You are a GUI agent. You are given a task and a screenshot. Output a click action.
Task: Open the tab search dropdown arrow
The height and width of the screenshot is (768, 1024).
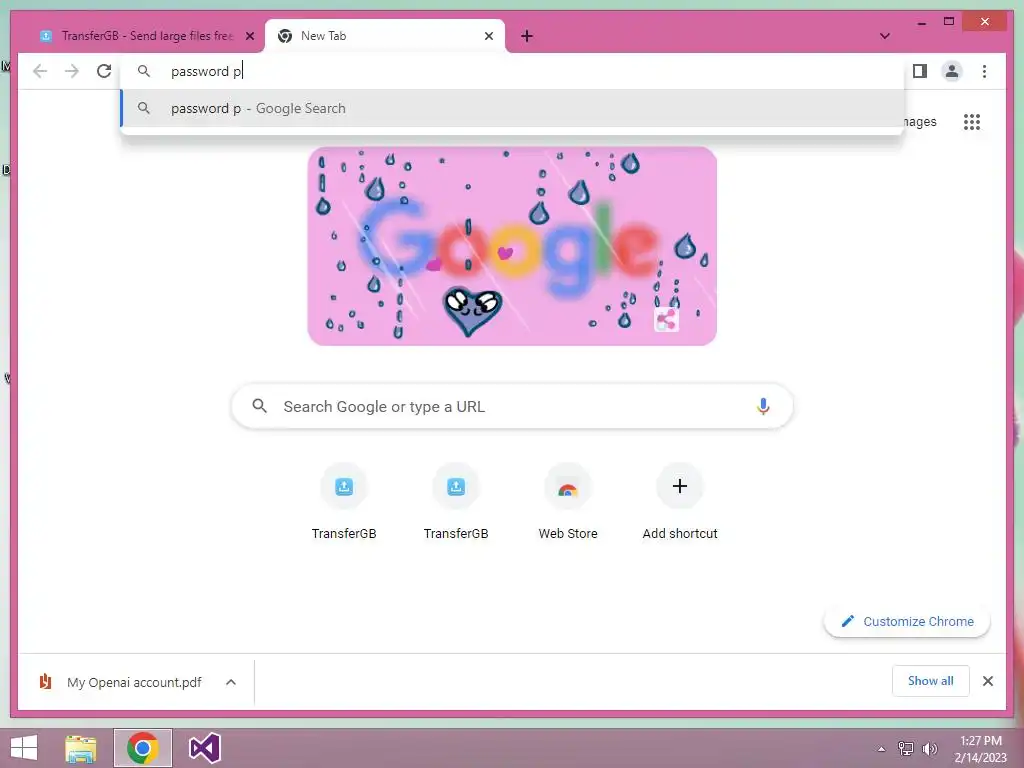[x=885, y=36]
